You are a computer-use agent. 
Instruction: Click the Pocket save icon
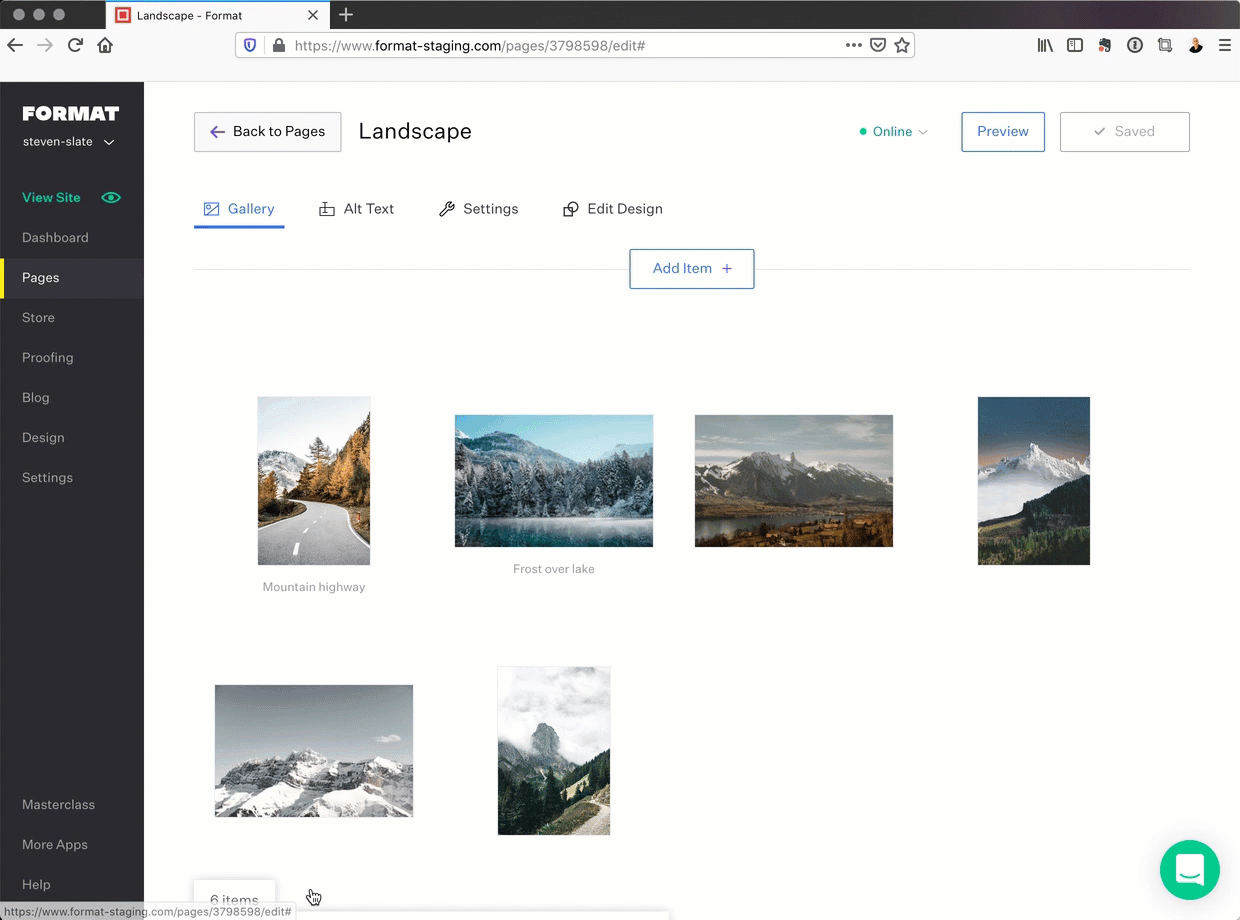point(878,45)
